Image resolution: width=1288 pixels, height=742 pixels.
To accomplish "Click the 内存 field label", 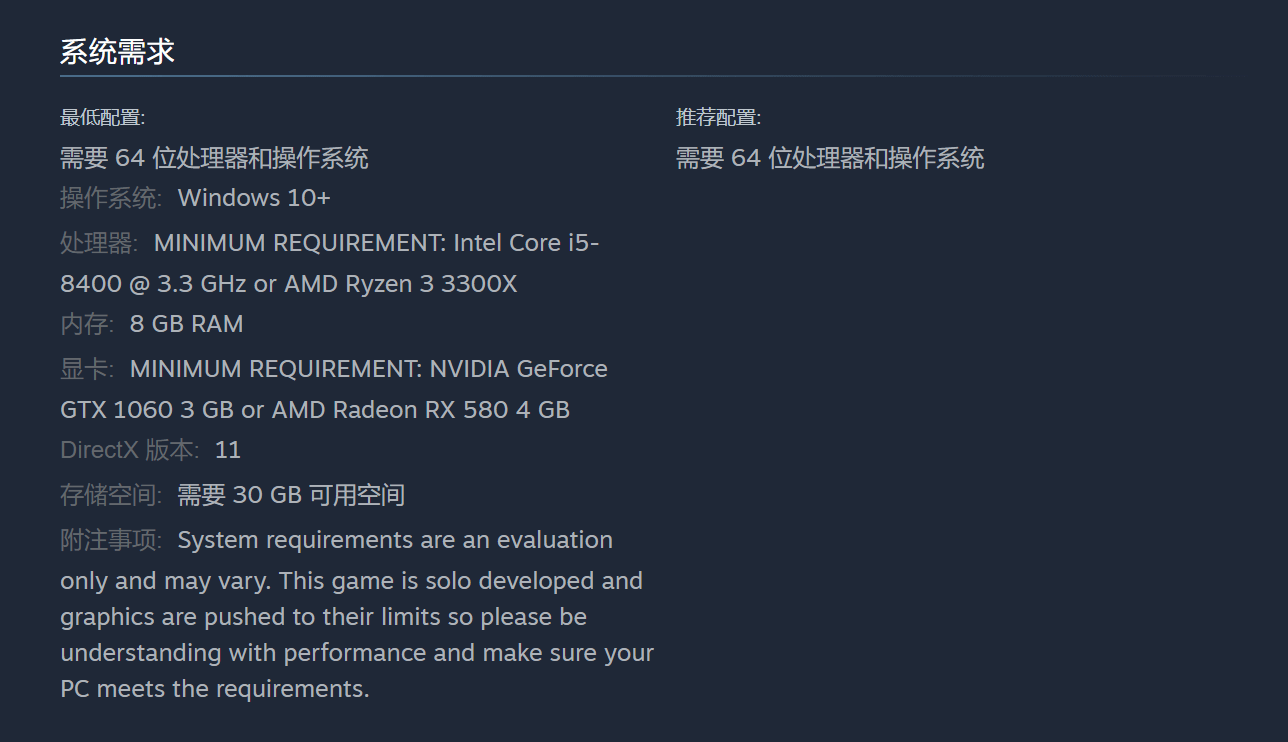I will pos(87,324).
